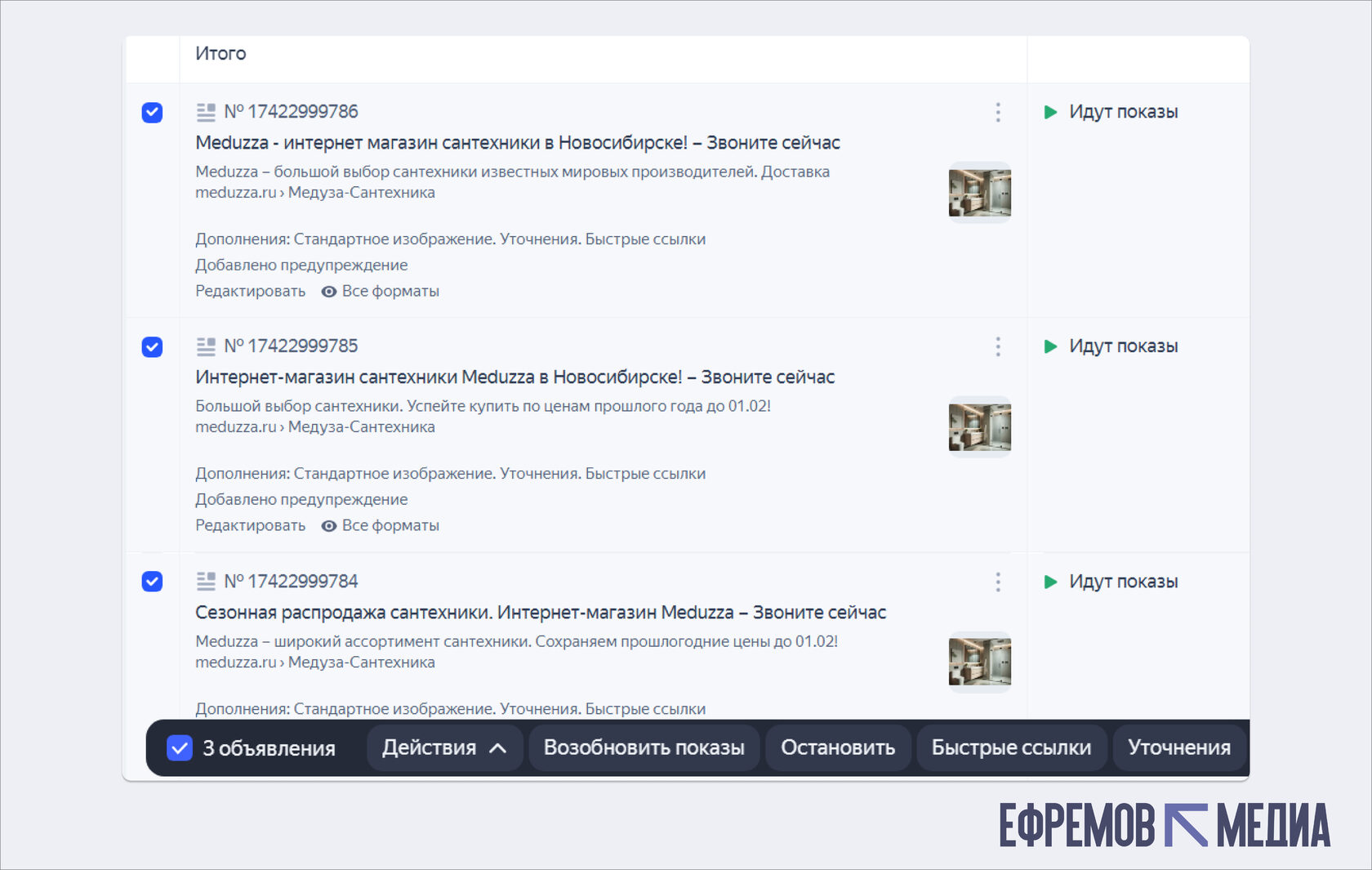Show 'Все форматы' for ad 17422999785
The width and height of the screenshot is (1372, 870).
pos(390,526)
